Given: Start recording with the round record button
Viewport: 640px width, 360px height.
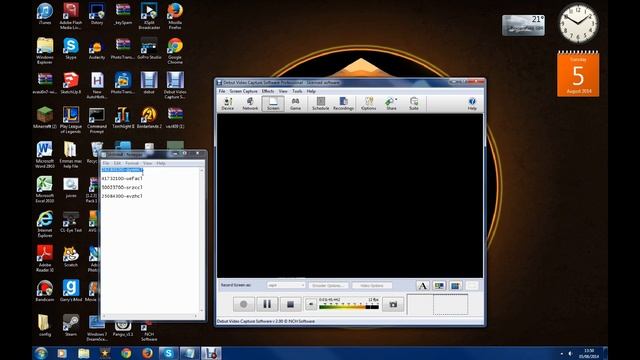Looking at the screenshot, I should [244, 304].
